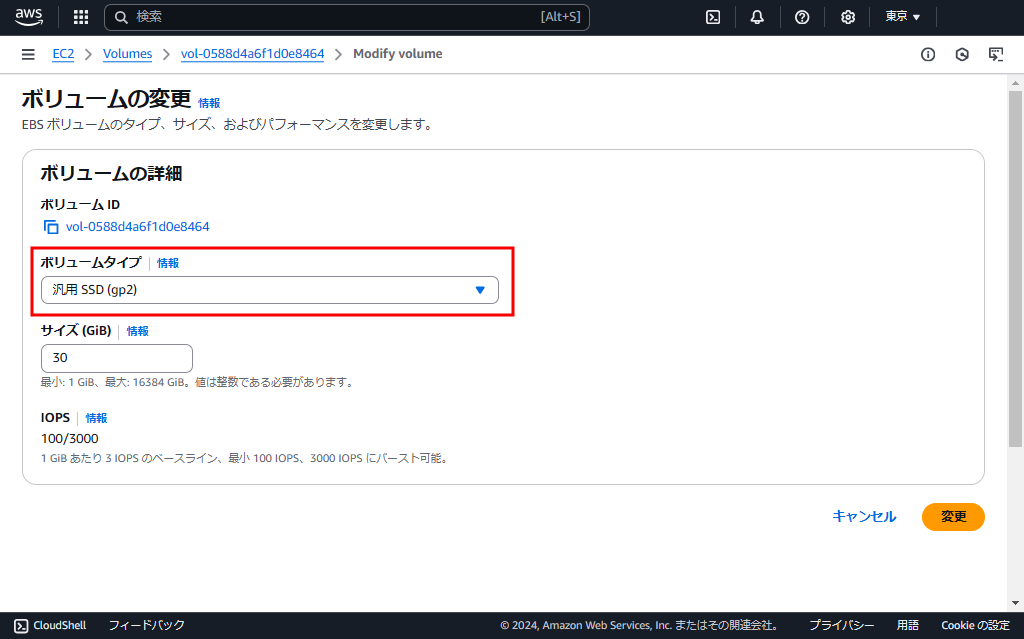Open Cookie の設定 in footer
Screen dimensions: 1024x639
pos(975,625)
